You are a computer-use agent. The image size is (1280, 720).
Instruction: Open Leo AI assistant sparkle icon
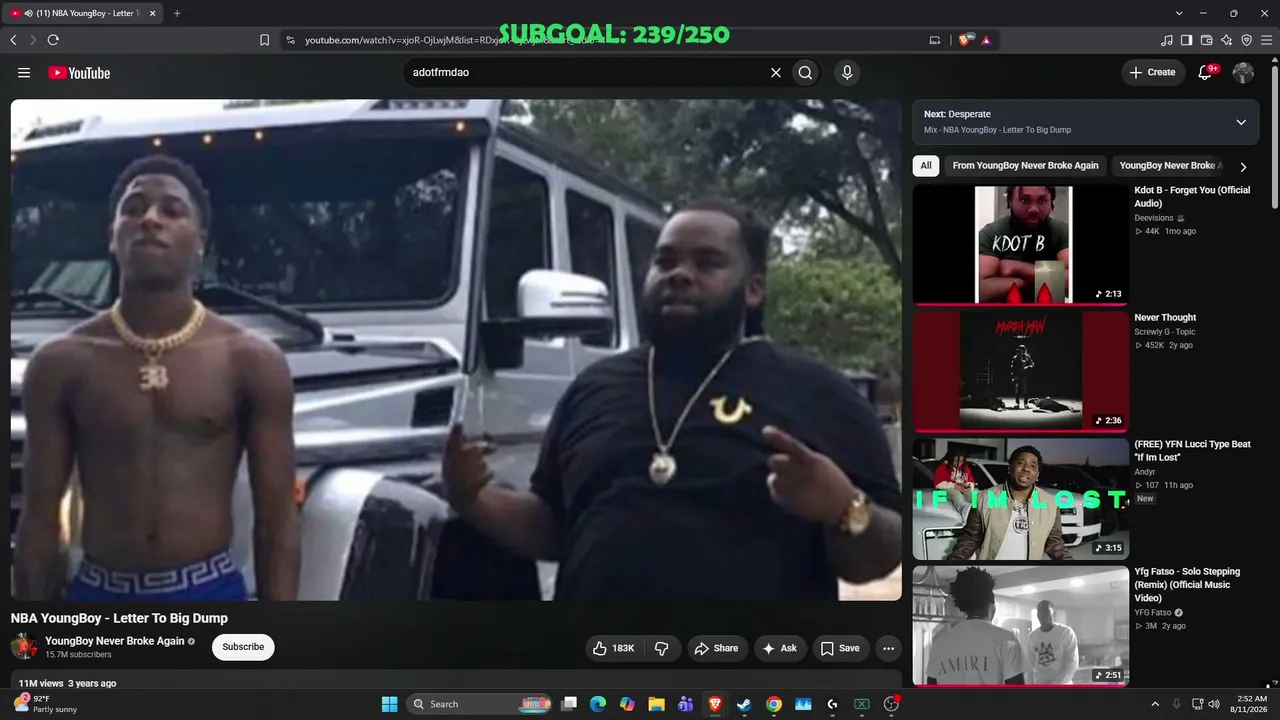[1227, 40]
